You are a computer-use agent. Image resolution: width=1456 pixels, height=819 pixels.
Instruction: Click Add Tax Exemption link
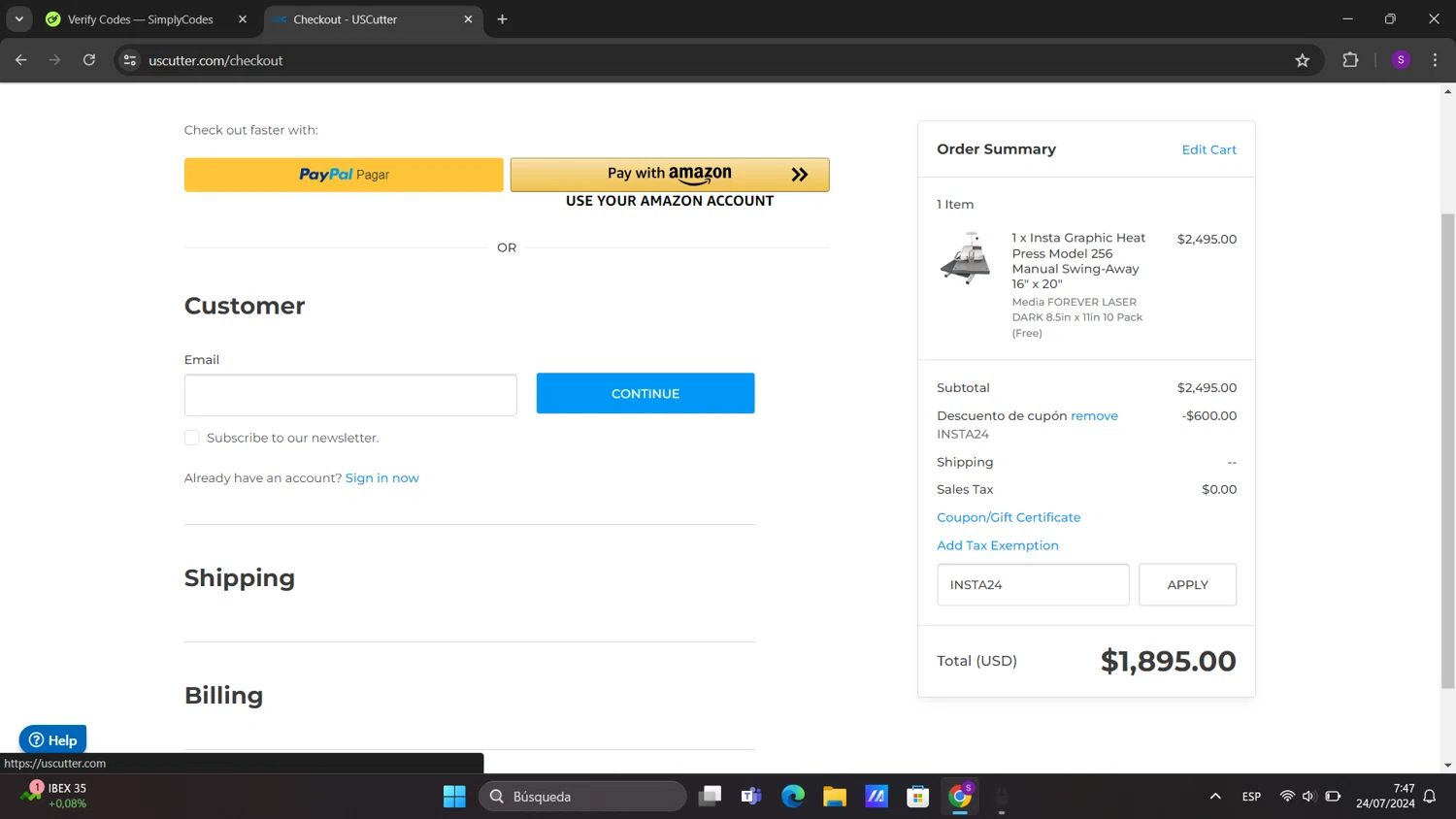[998, 545]
